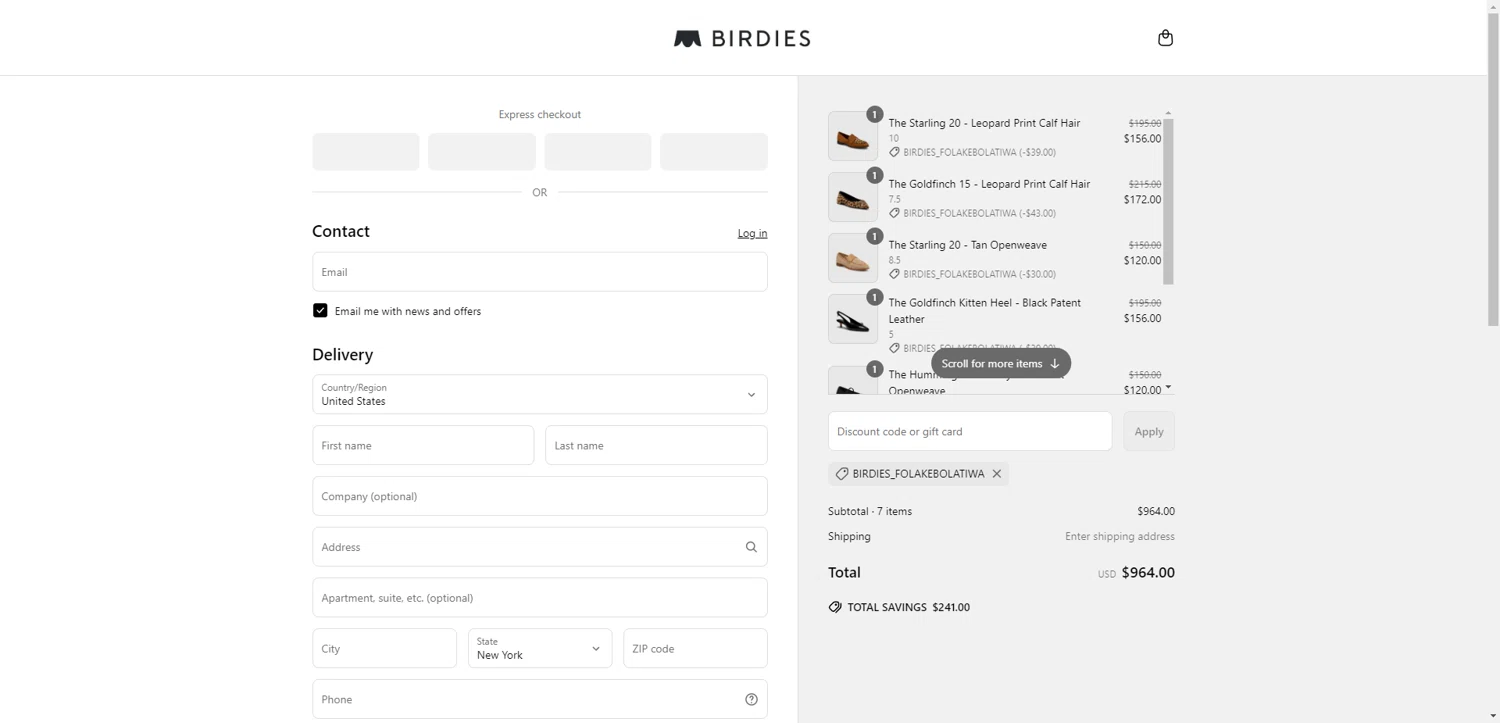1500x723 pixels.
Task: Focus the City field
Action: 384,649
